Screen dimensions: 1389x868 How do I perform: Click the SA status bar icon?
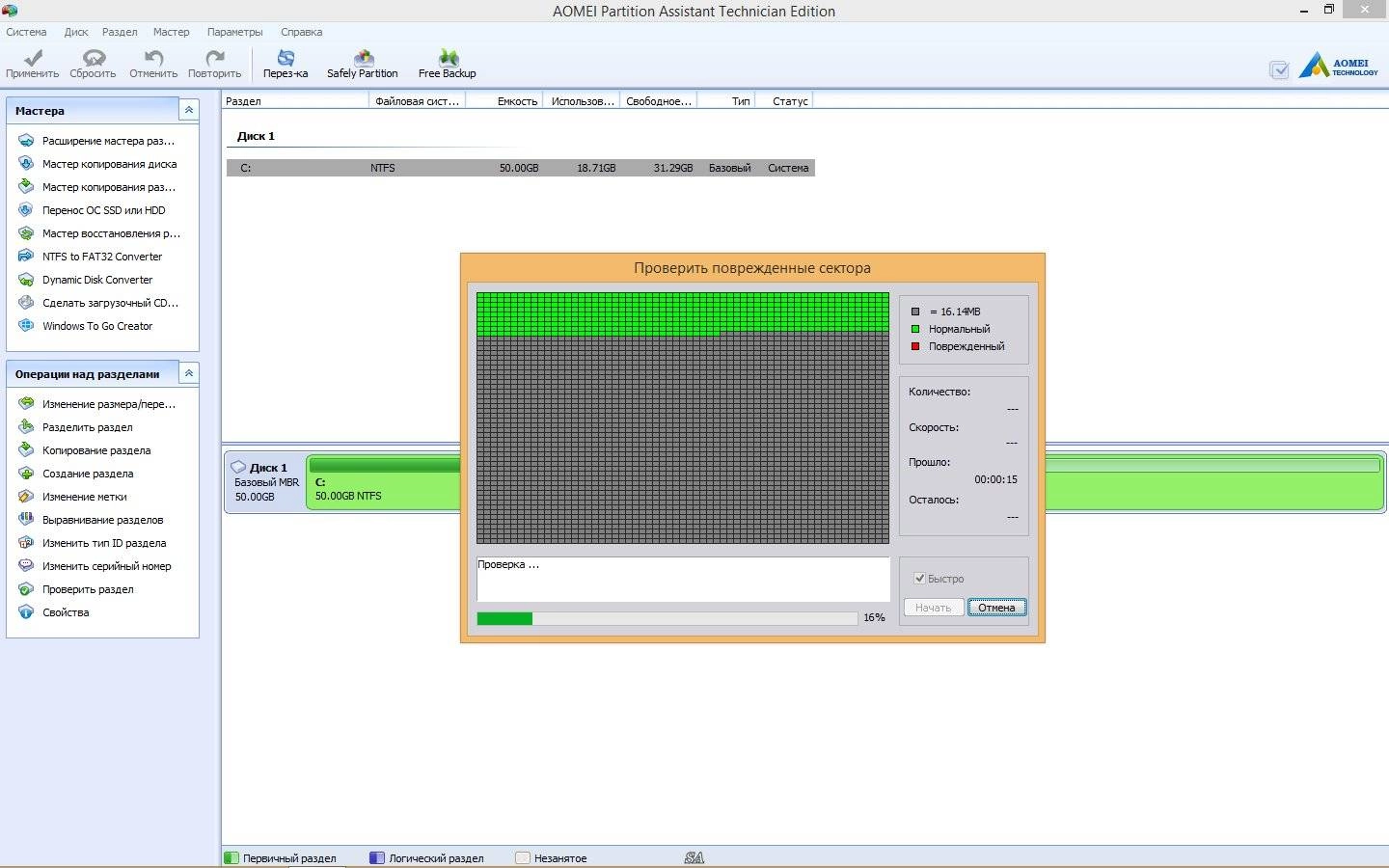(694, 857)
